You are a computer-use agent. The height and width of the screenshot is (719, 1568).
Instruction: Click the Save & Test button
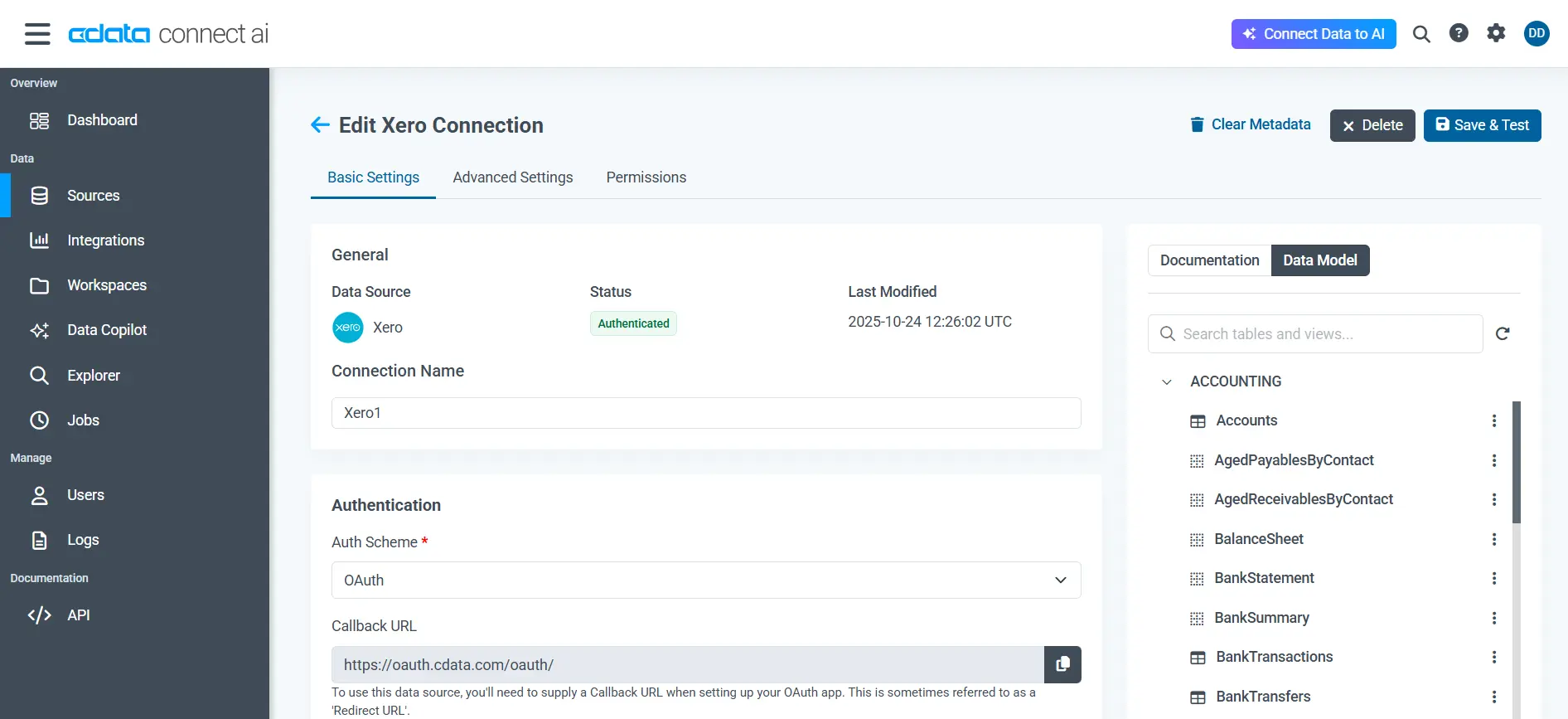pyautogui.click(x=1482, y=125)
